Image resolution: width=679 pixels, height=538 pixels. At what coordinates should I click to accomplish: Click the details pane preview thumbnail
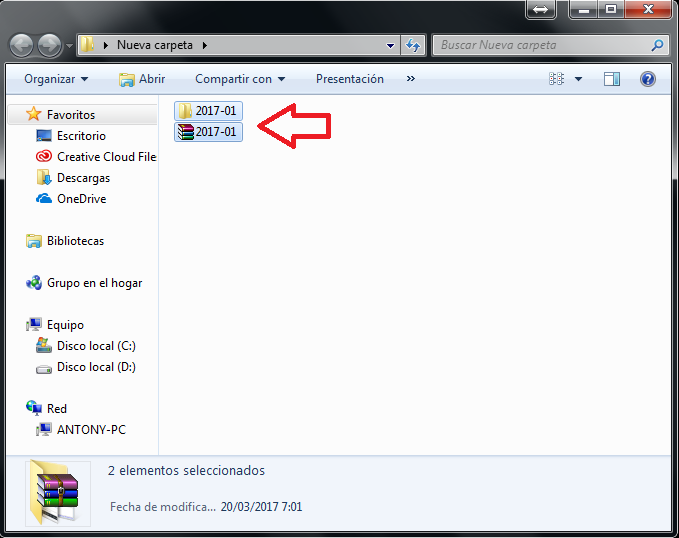tap(58, 493)
